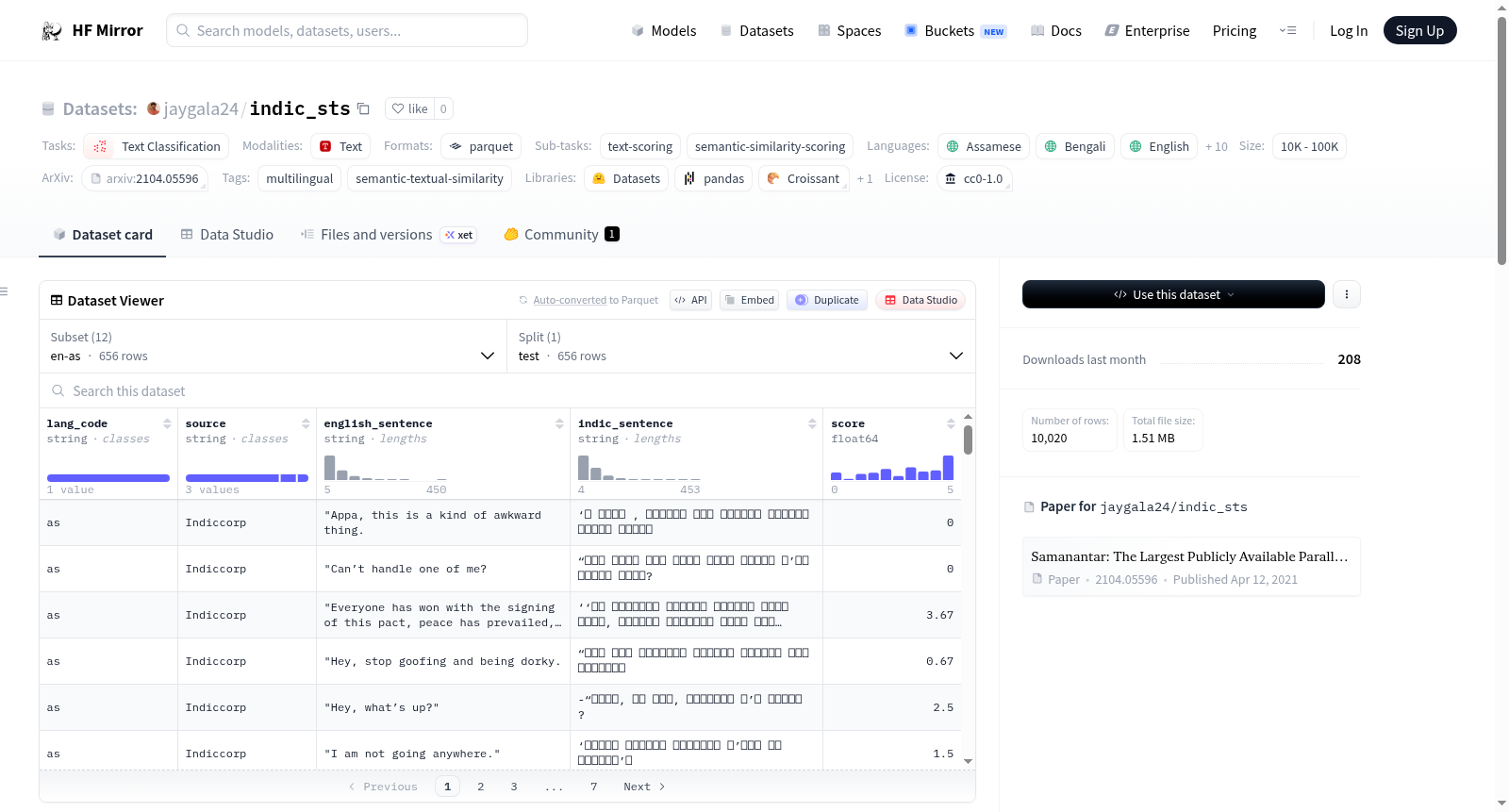Copy dataset name with the copy icon

363,108
